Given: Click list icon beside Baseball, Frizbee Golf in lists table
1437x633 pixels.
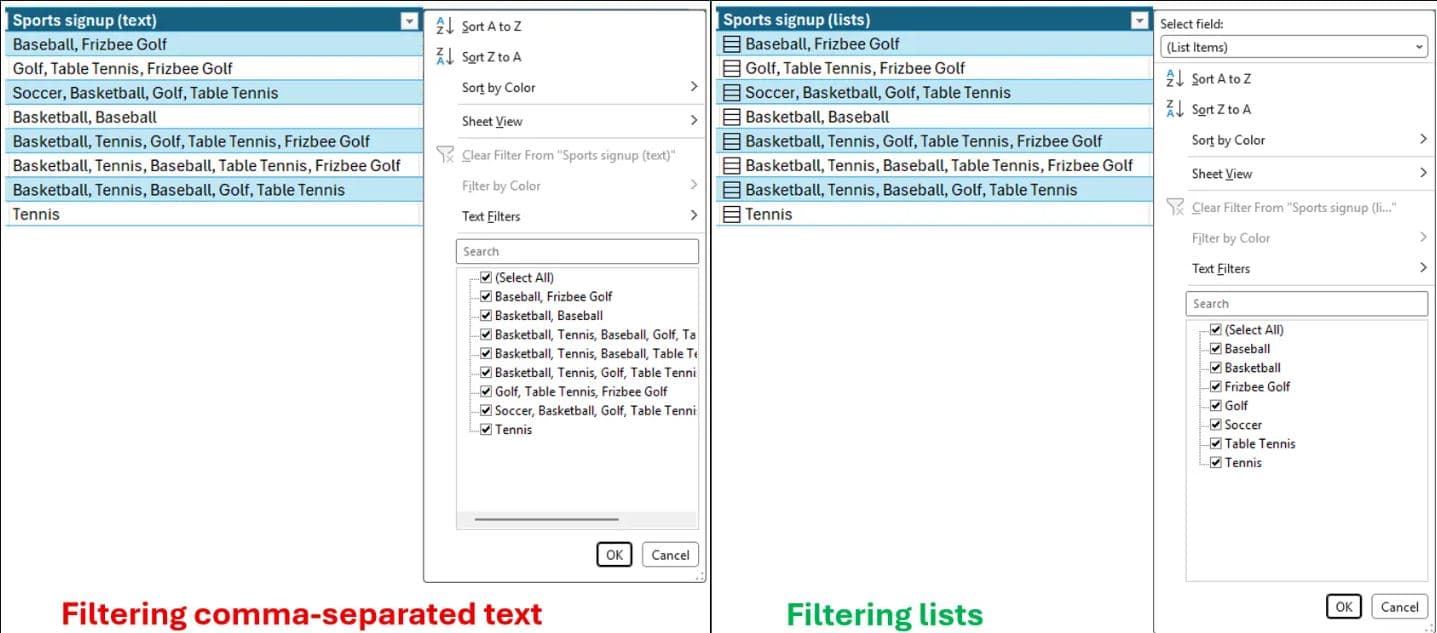Looking at the screenshot, I should (732, 44).
